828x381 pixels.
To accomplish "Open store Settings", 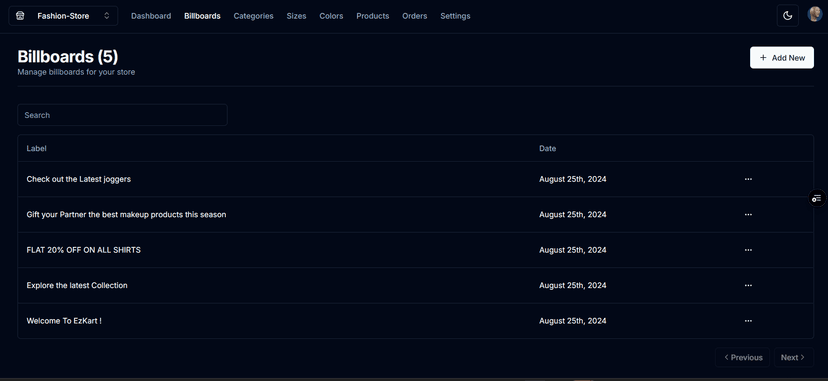I will (x=455, y=16).
